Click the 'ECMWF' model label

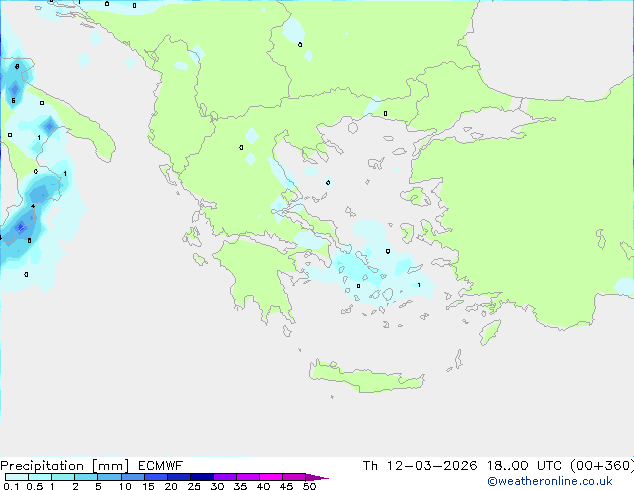click(x=161, y=466)
